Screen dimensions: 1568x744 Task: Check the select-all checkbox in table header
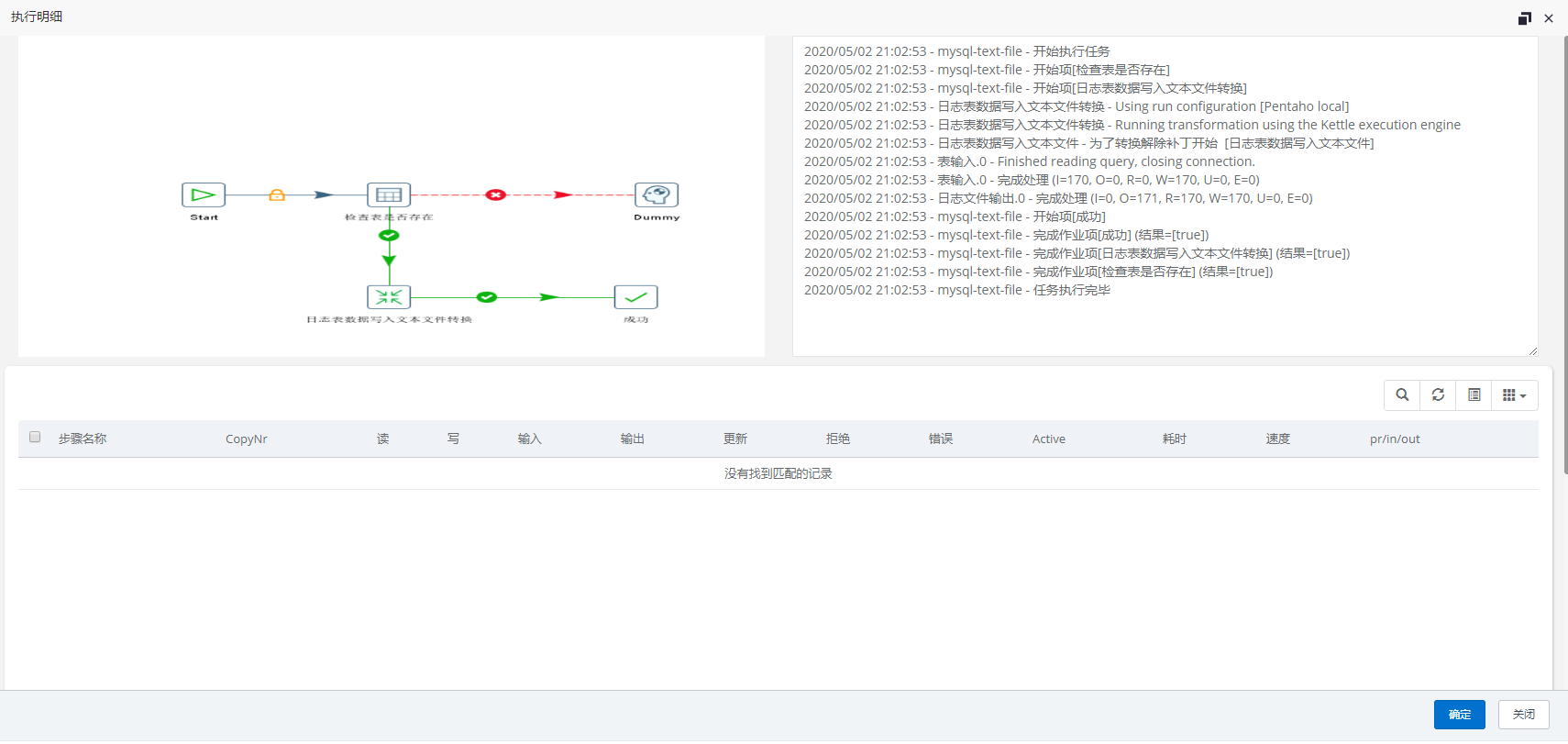pyautogui.click(x=35, y=437)
